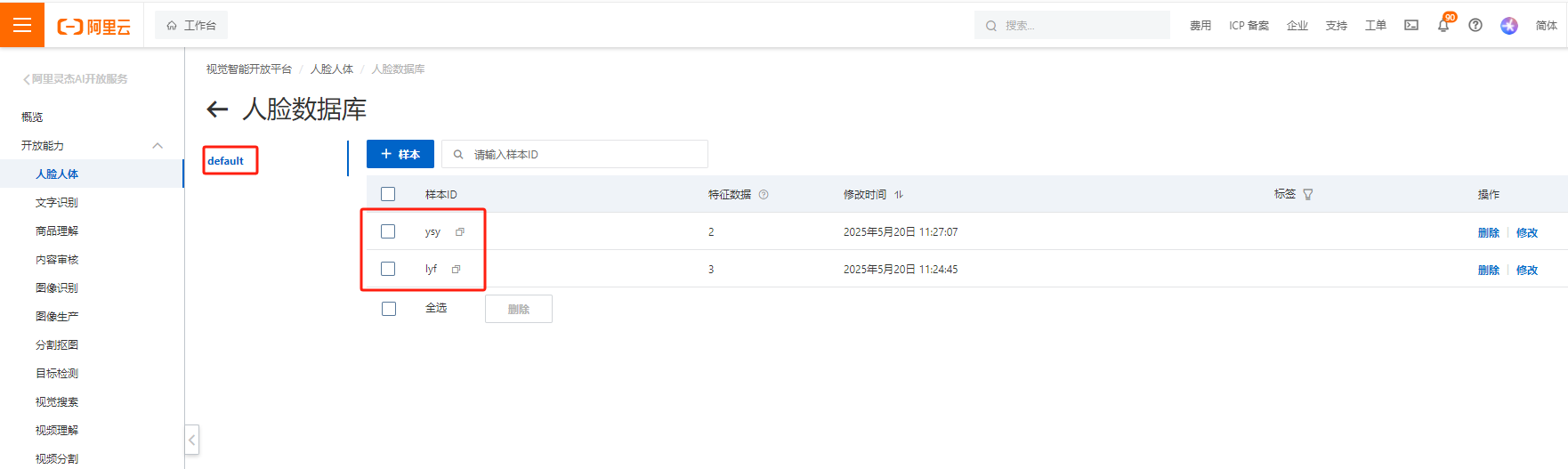Open the 支持 menu
This screenshot has width=1568, height=469.
1337,26
